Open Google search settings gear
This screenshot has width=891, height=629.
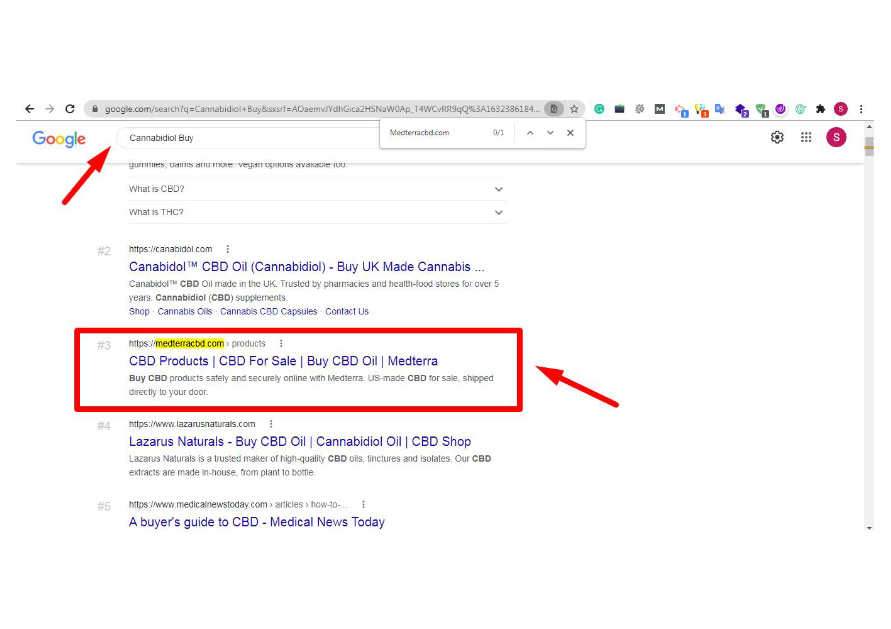coord(777,137)
